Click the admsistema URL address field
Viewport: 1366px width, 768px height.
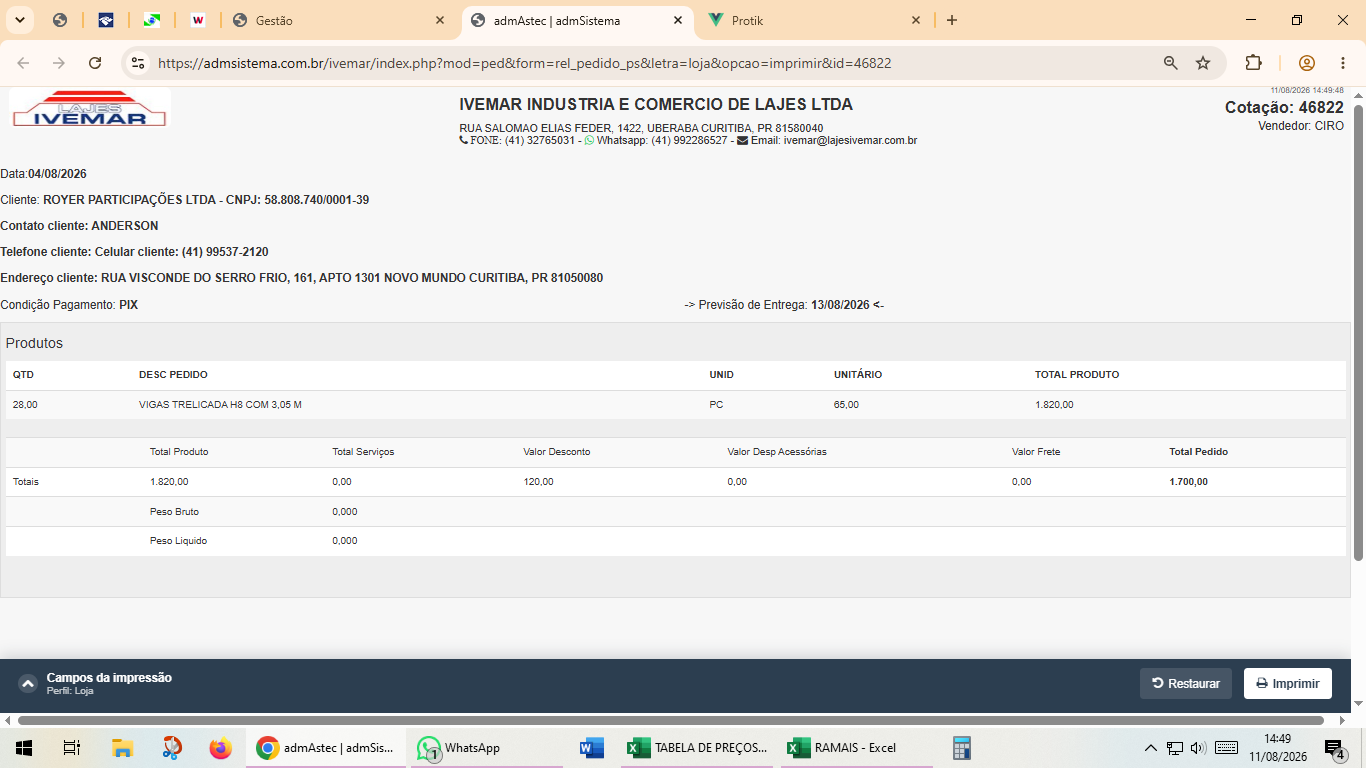pos(524,63)
